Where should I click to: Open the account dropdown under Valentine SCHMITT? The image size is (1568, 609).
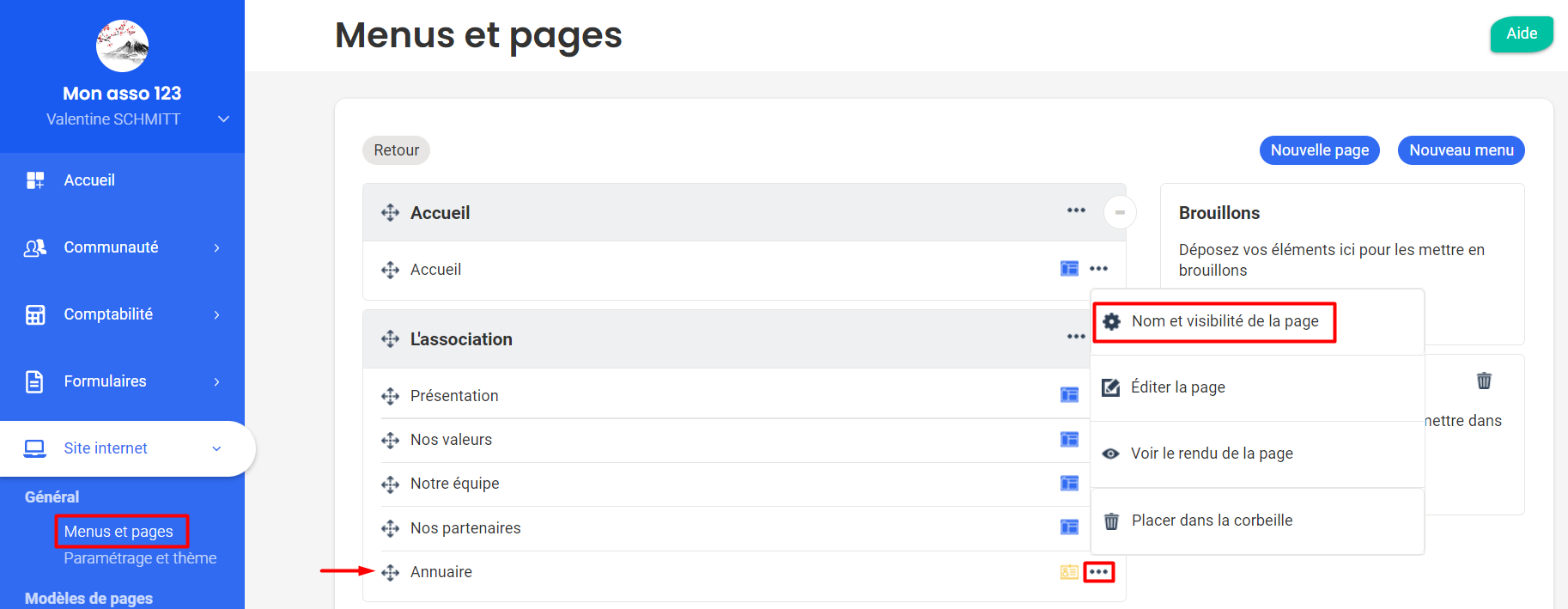pos(223,119)
